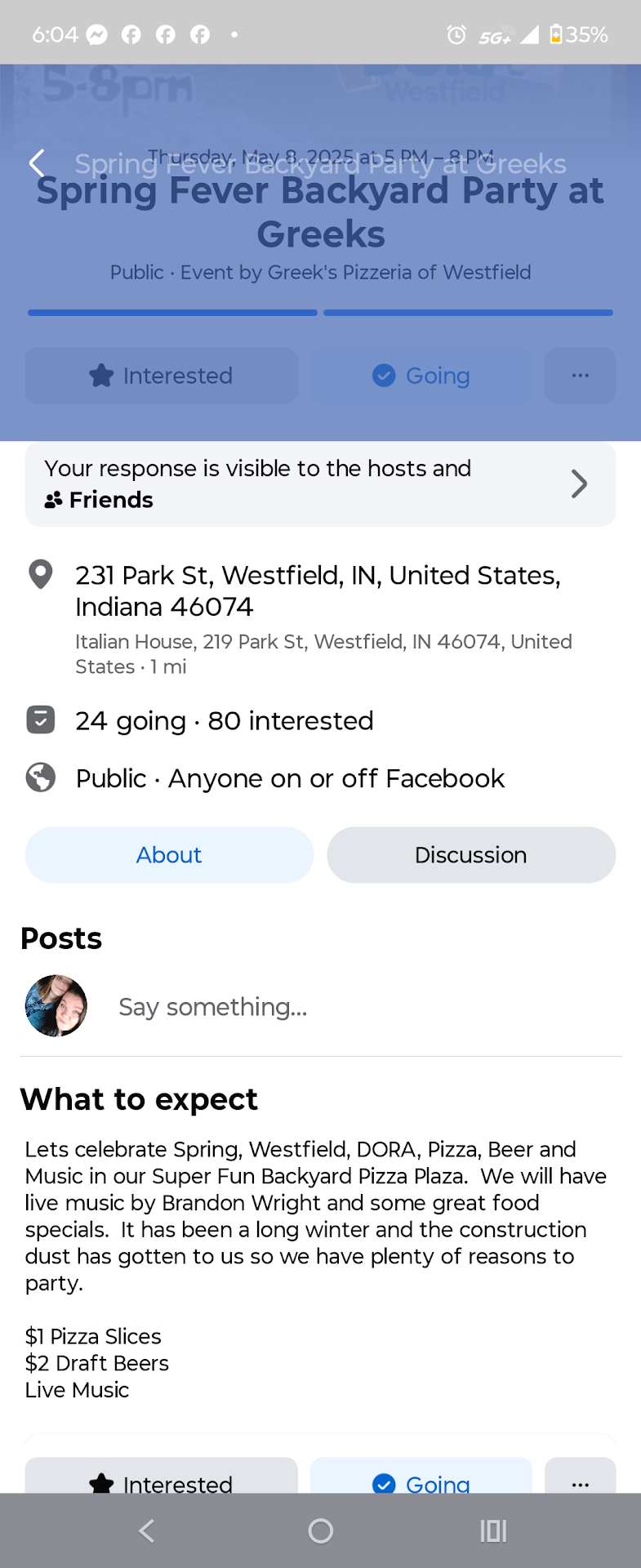Tap the second story progress bar segment
The height and width of the screenshot is (1568, 641).
[468, 313]
